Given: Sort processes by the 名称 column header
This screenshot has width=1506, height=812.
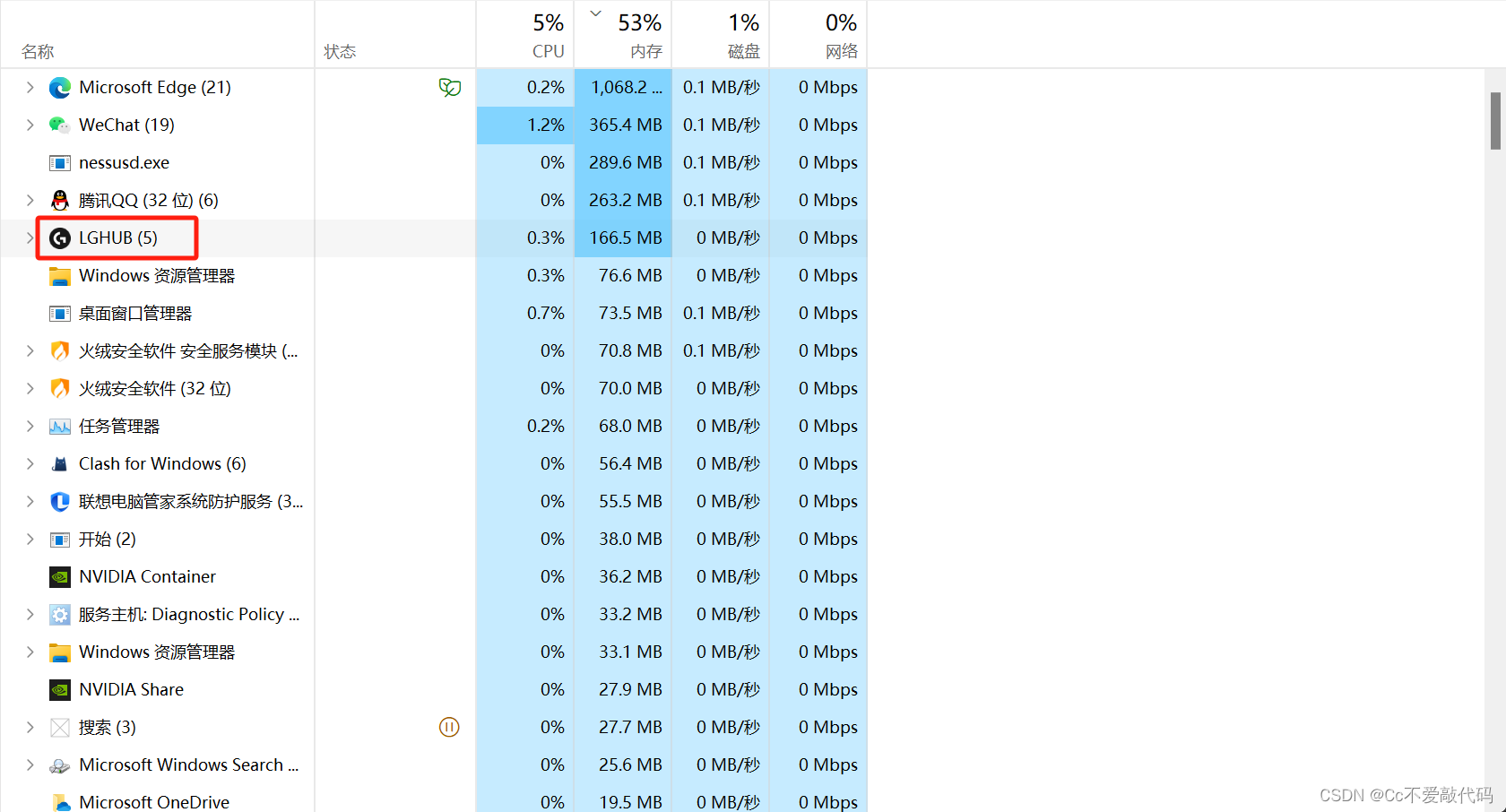Looking at the screenshot, I should [157, 34].
